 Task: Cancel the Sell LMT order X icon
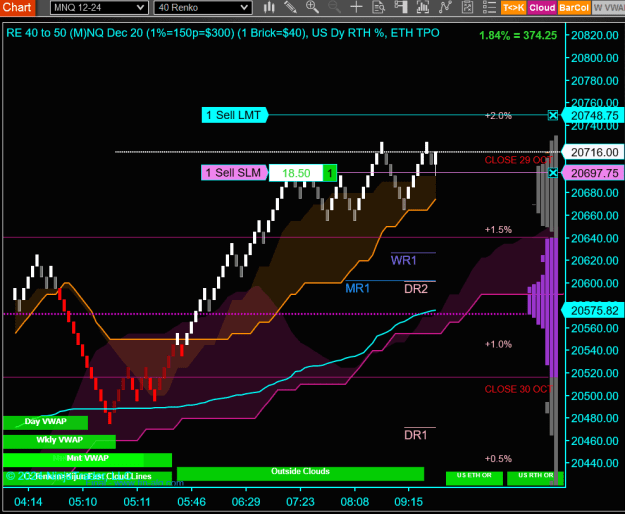tap(553, 116)
